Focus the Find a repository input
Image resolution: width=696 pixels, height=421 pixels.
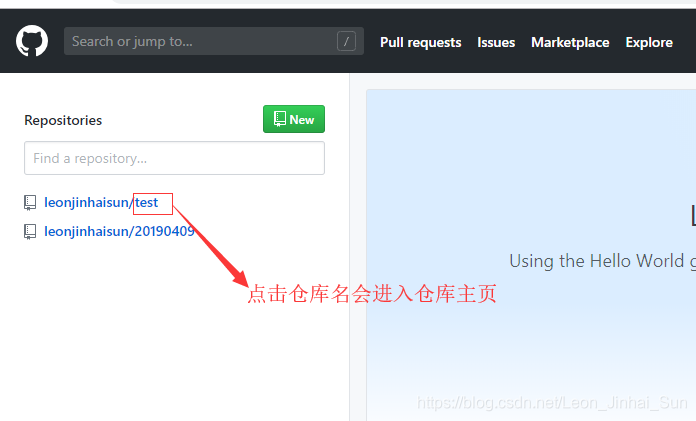[x=174, y=158]
